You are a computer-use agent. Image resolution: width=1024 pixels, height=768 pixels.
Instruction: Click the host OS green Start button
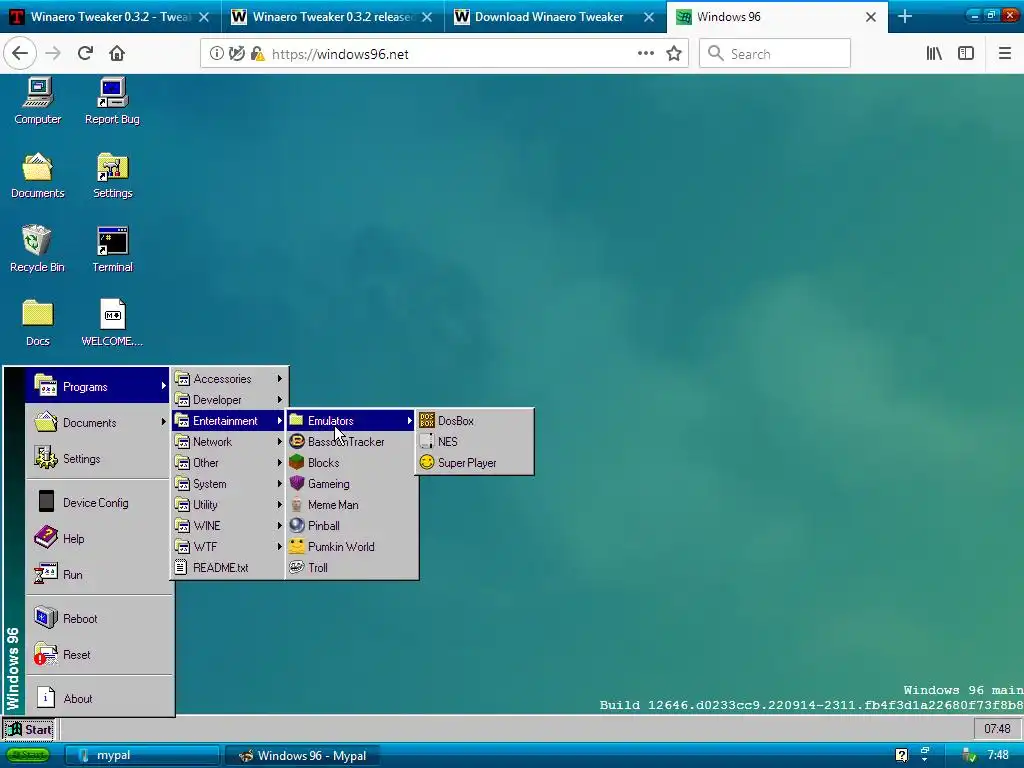28,756
